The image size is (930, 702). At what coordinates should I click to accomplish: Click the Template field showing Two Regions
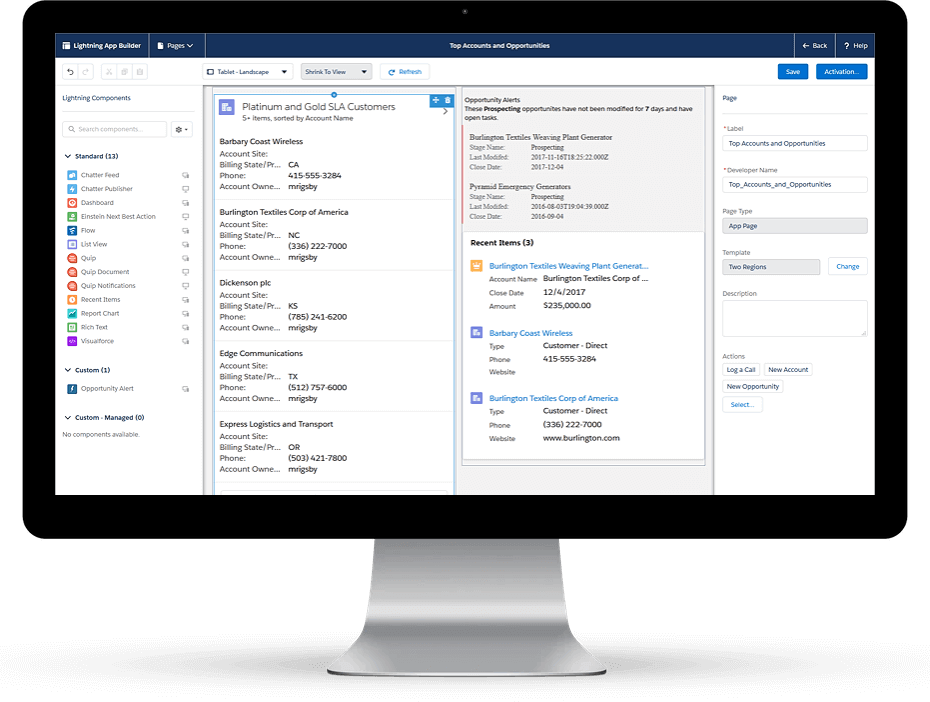click(771, 267)
